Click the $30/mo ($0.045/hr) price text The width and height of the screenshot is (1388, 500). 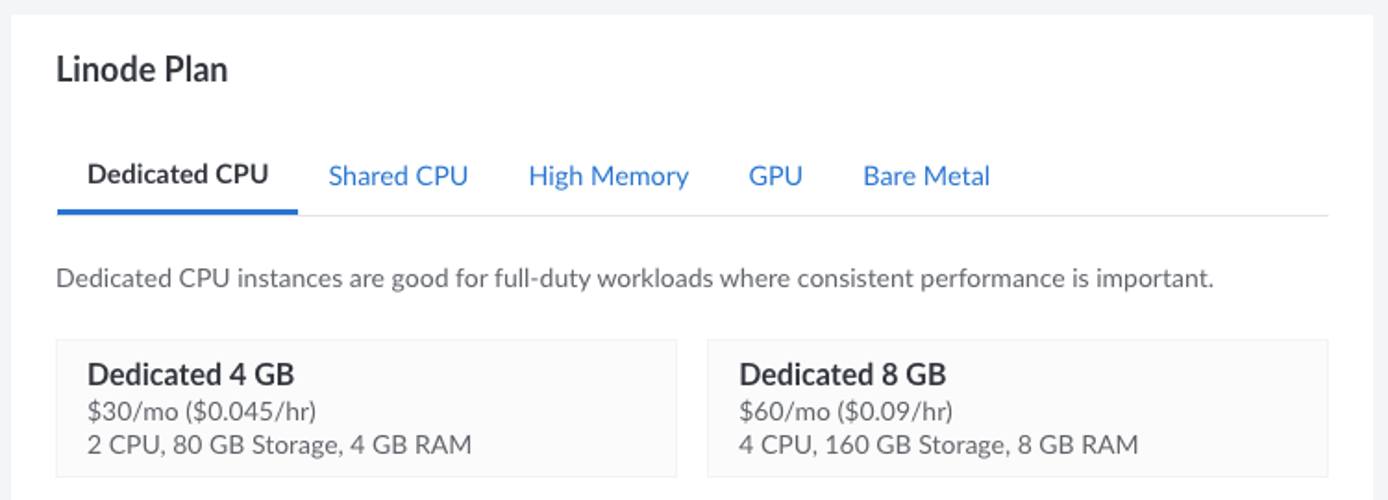[x=202, y=411]
